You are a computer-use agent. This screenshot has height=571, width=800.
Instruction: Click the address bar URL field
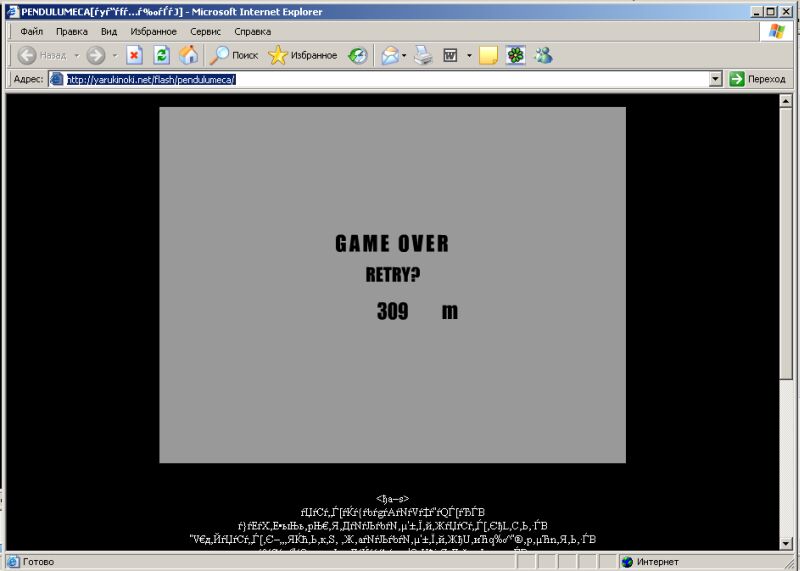(x=380, y=79)
